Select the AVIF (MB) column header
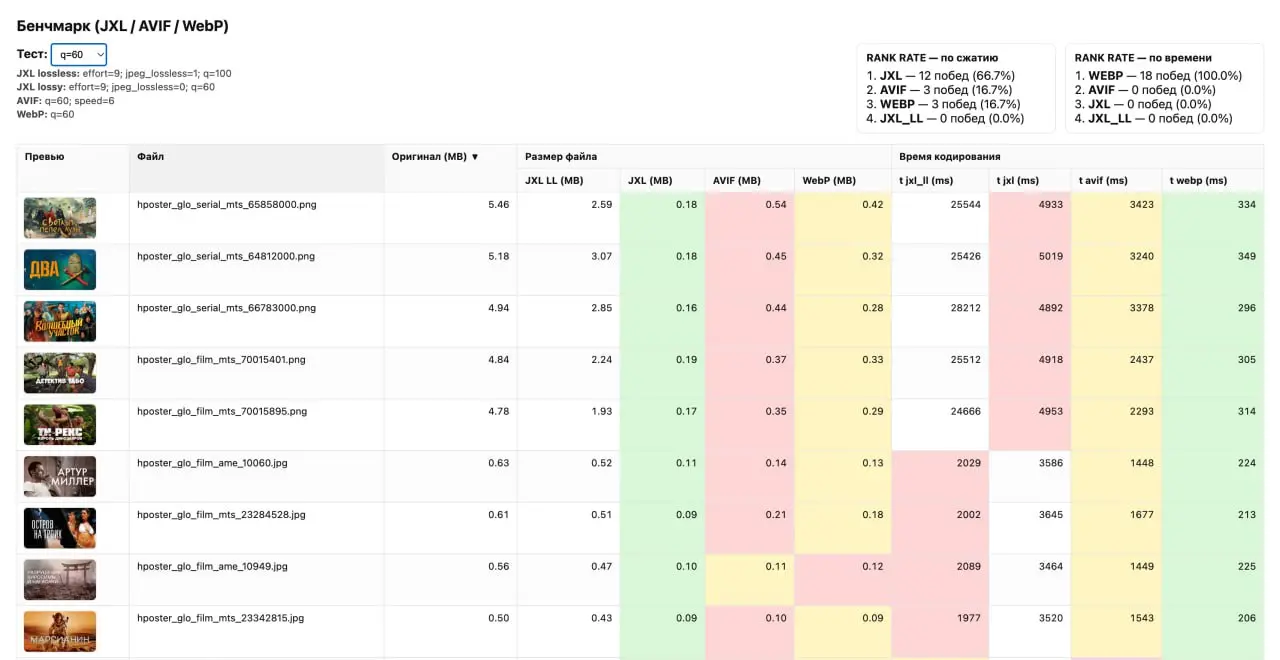The width and height of the screenshot is (1280, 660). coord(737,181)
